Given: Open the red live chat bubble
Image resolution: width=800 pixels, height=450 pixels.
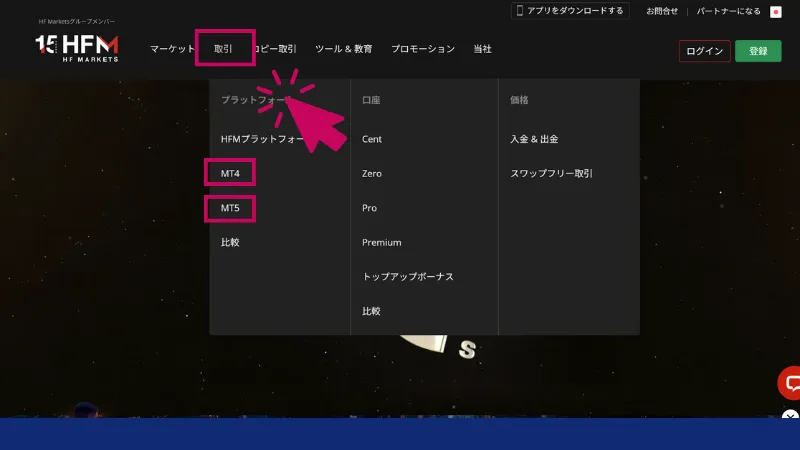Looking at the screenshot, I should click(791, 383).
